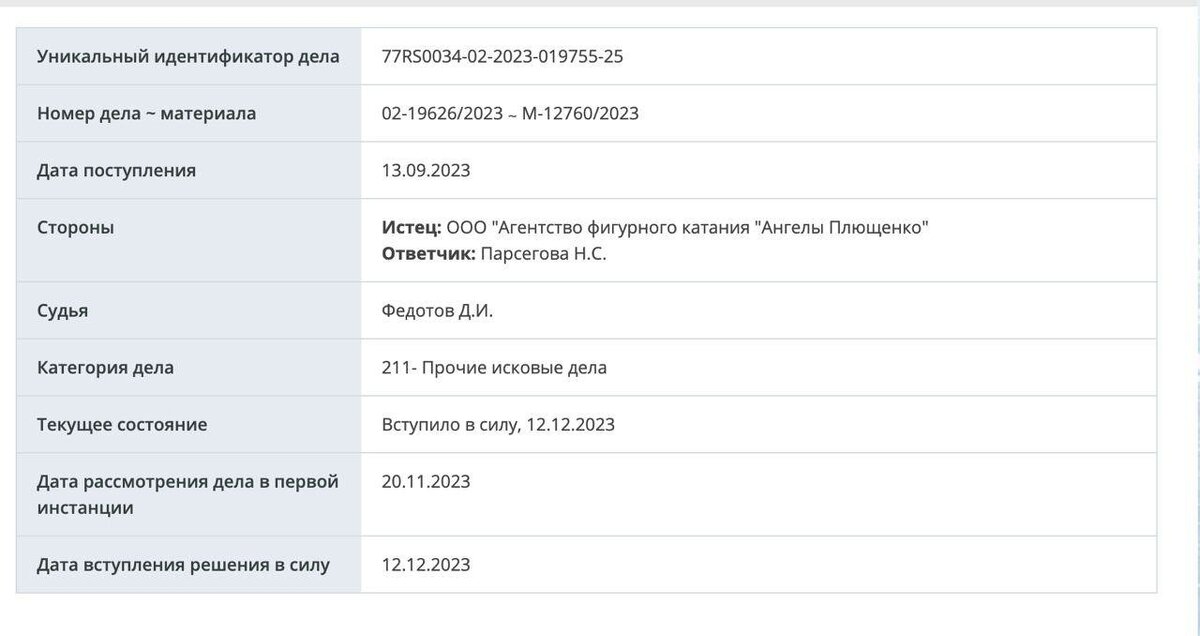Click the Дата вступления решения в силу label
Screen dimensions: 1200x636
183,565
